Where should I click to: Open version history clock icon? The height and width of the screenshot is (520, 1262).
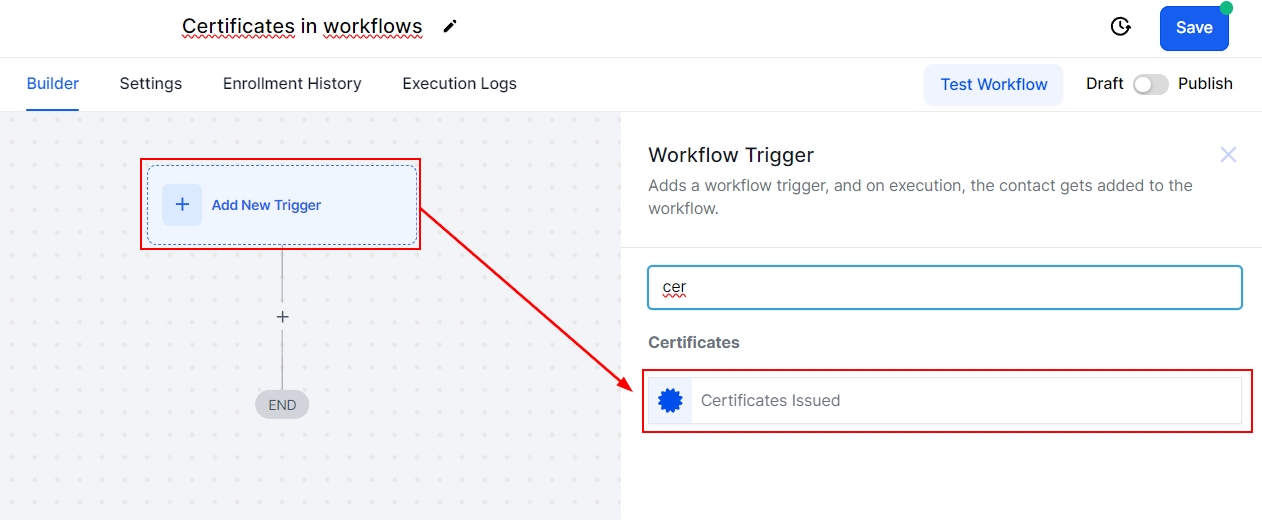(x=1121, y=27)
